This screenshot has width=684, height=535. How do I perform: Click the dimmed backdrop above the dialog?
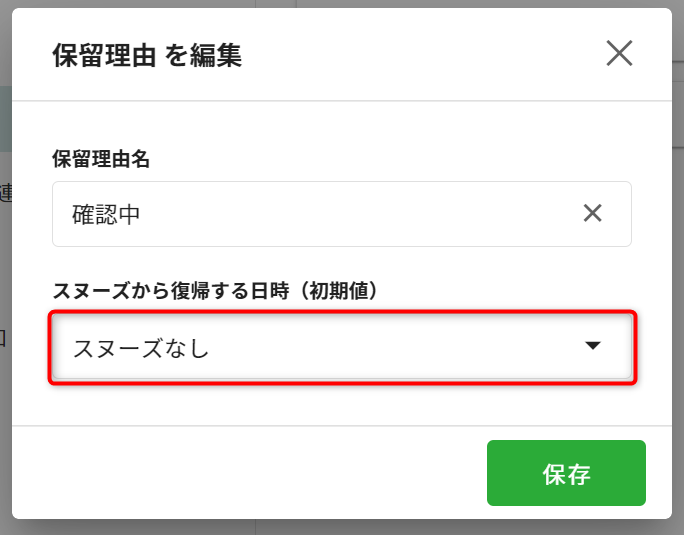pos(340,3)
